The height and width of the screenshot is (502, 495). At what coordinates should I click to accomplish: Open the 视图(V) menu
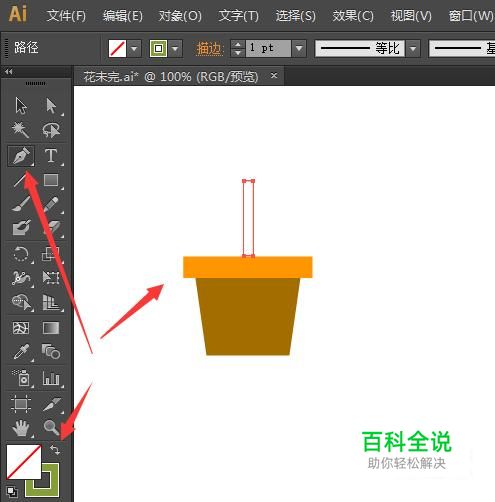click(411, 15)
